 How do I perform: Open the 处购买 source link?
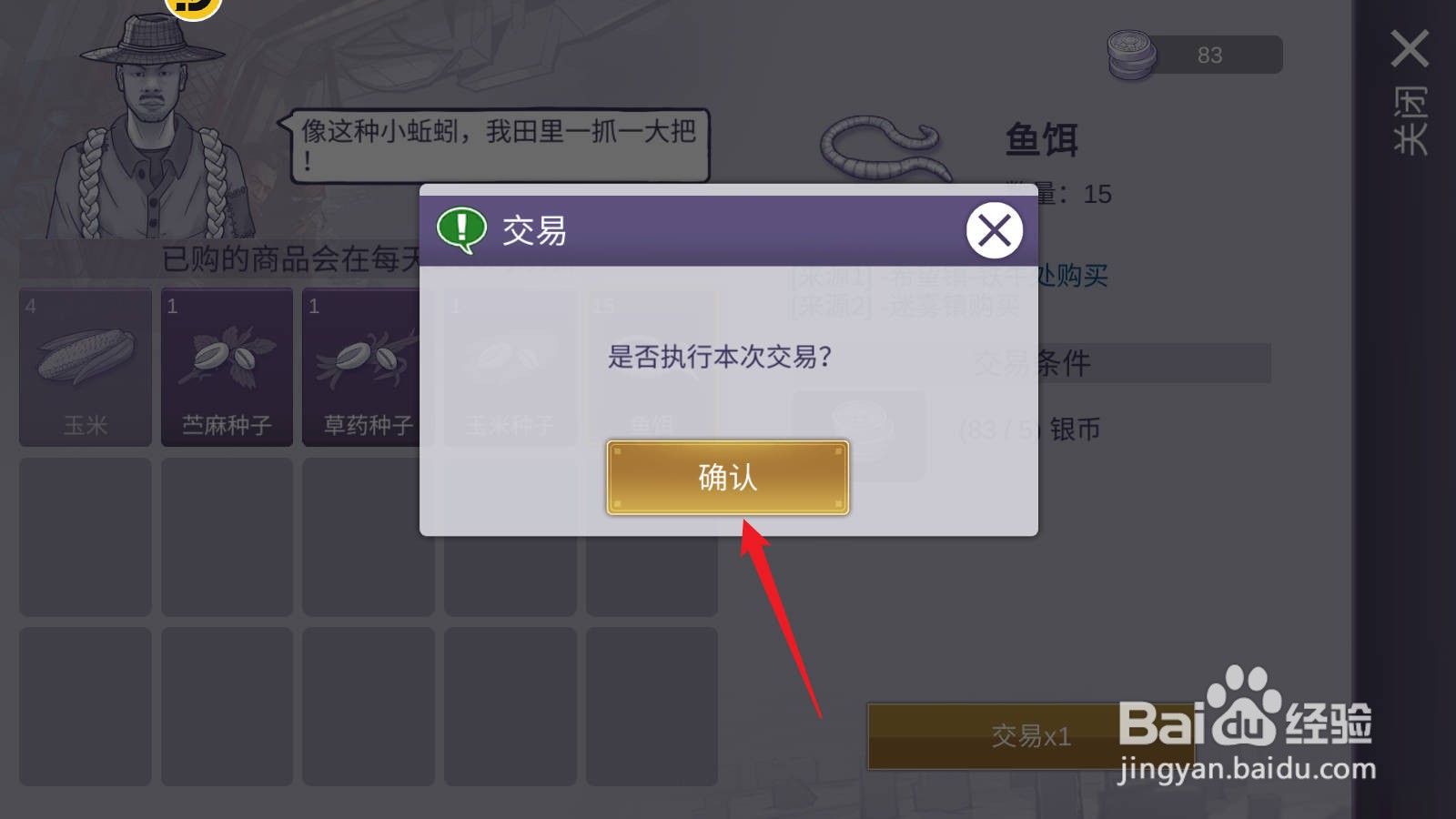[x=1072, y=276]
